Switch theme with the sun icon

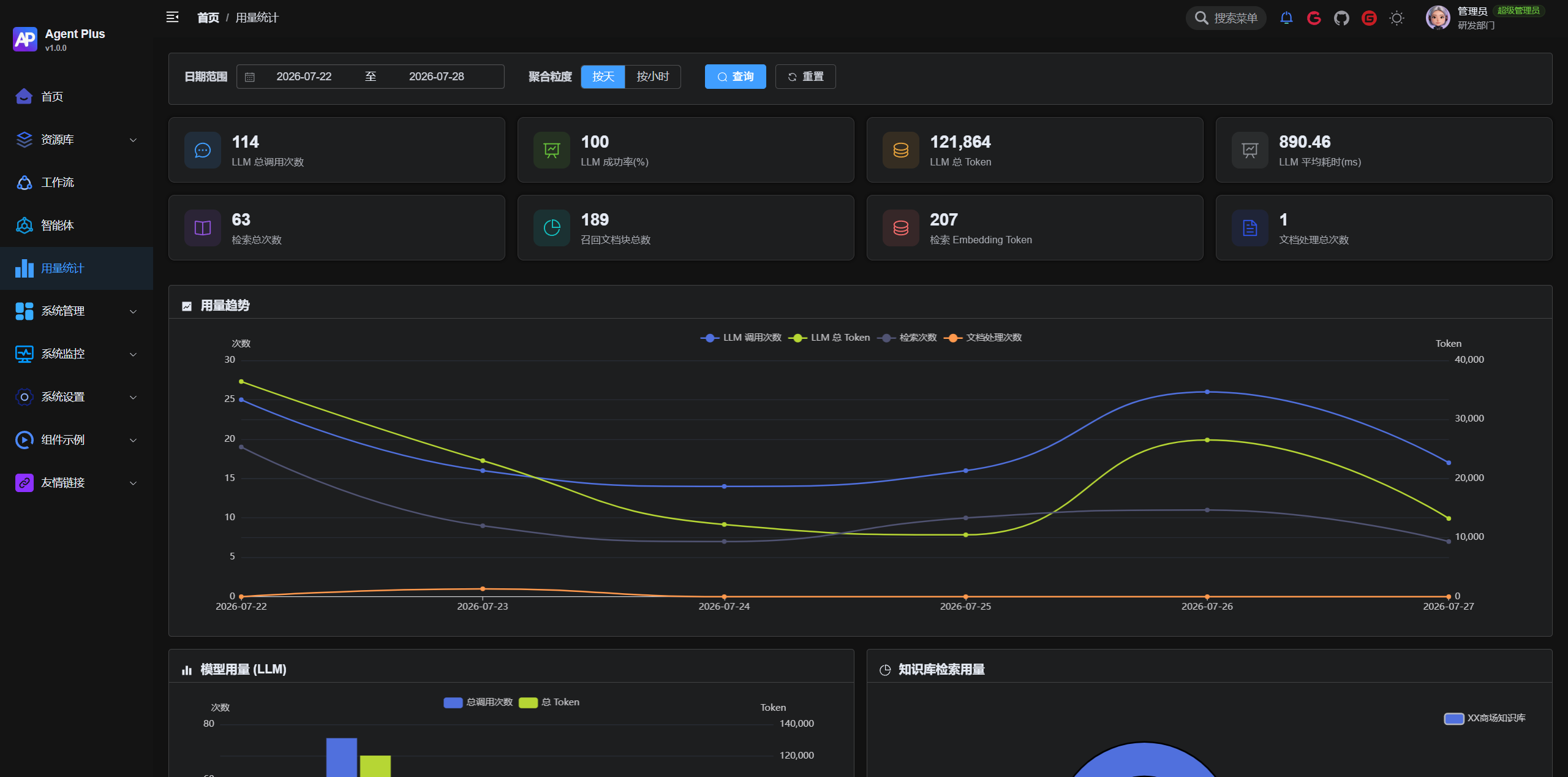pos(1396,18)
